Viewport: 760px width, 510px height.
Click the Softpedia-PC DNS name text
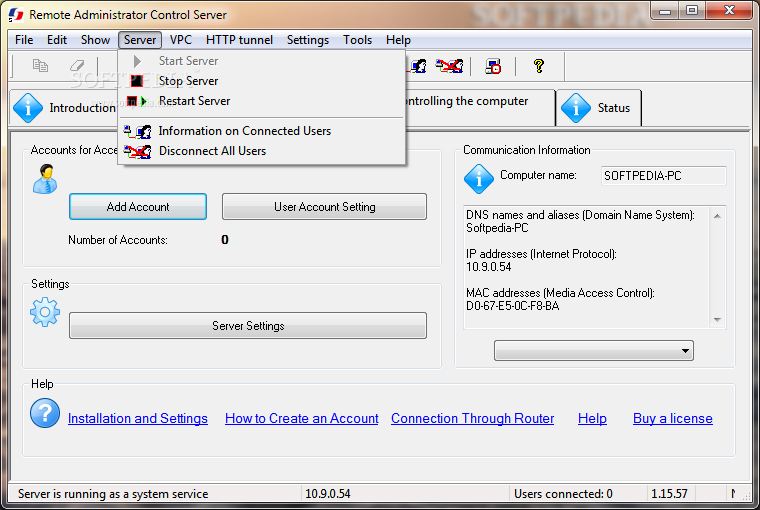coord(497,228)
